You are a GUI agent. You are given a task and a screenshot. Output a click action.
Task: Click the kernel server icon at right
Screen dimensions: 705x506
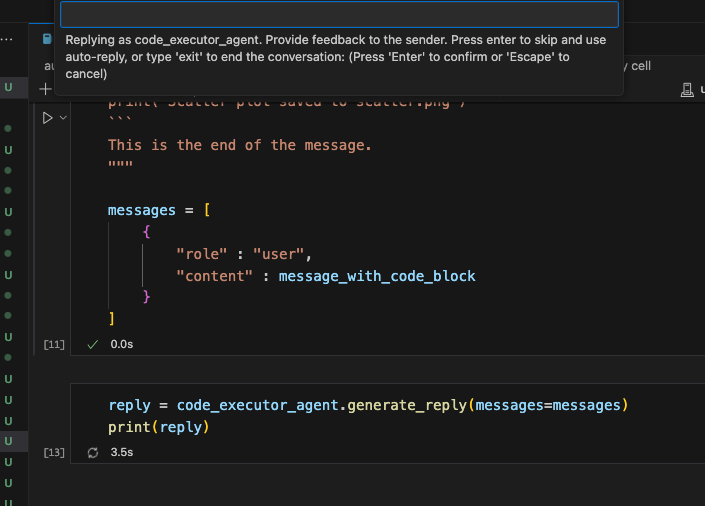[x=687, y=90]
